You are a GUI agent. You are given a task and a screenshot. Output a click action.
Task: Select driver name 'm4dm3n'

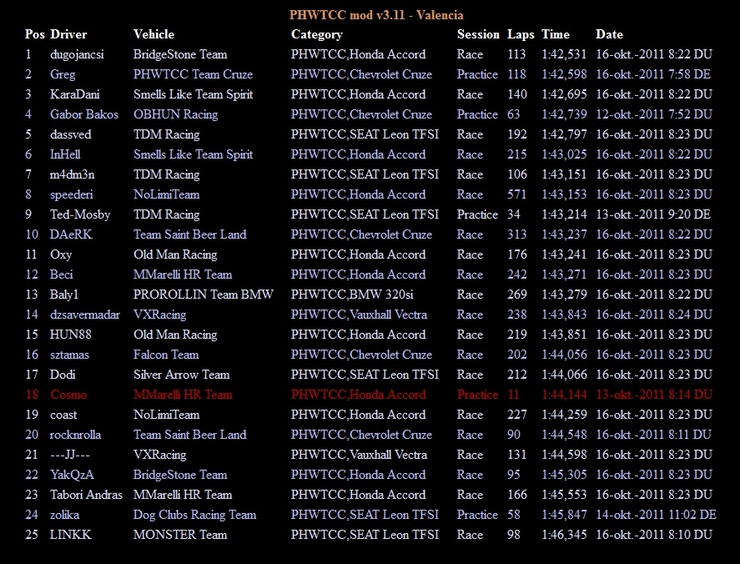pyautogui.click(x=72, y=175)
